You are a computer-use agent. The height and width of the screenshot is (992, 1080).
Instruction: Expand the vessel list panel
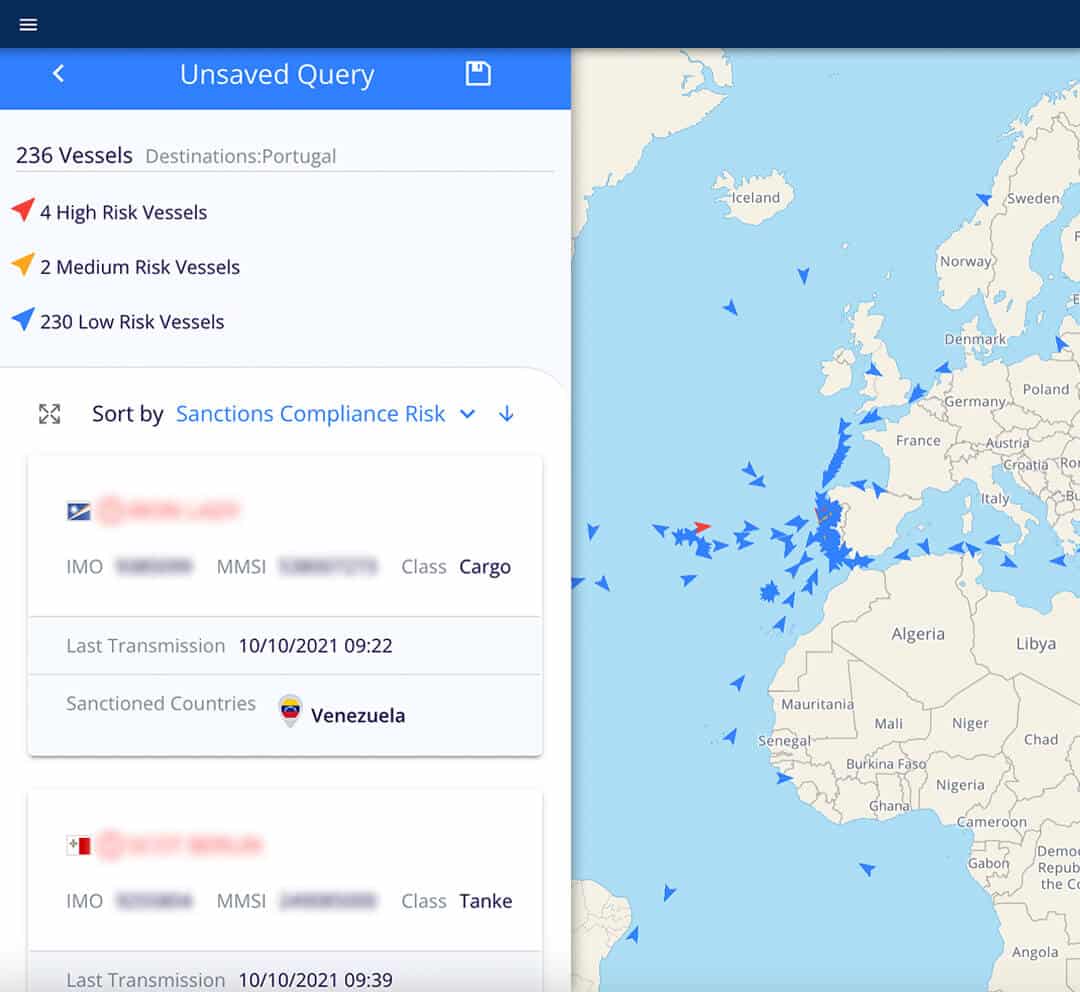click(x=50, y=414)
